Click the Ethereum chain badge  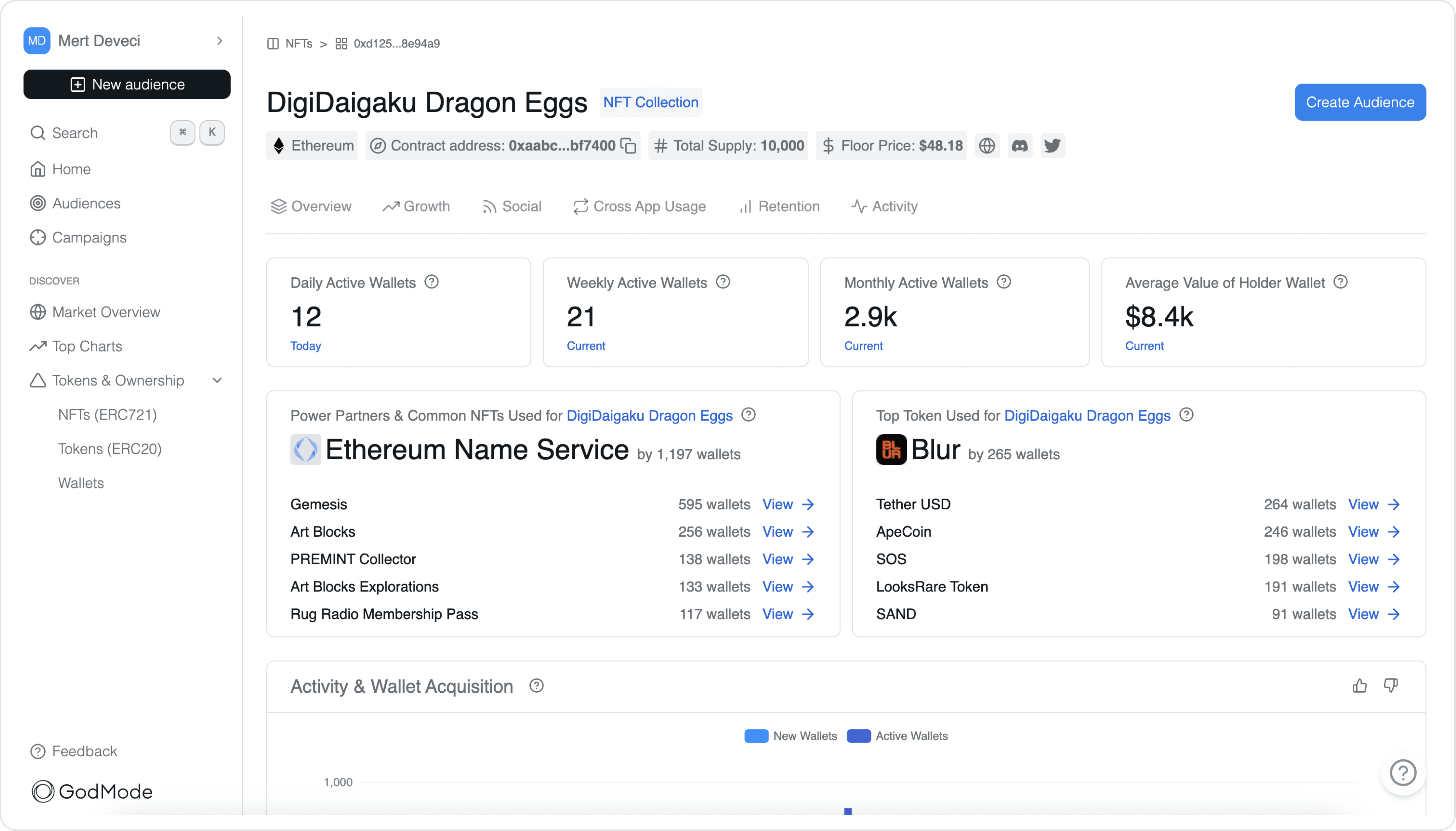[312, 146]
